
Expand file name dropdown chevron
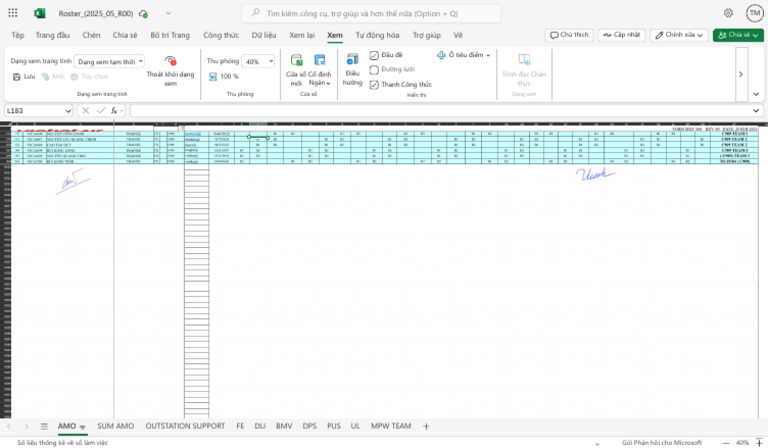[x=168, y=13]
